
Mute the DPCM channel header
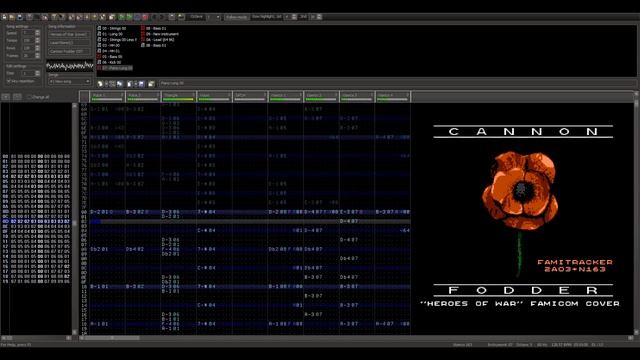(250, 96)
